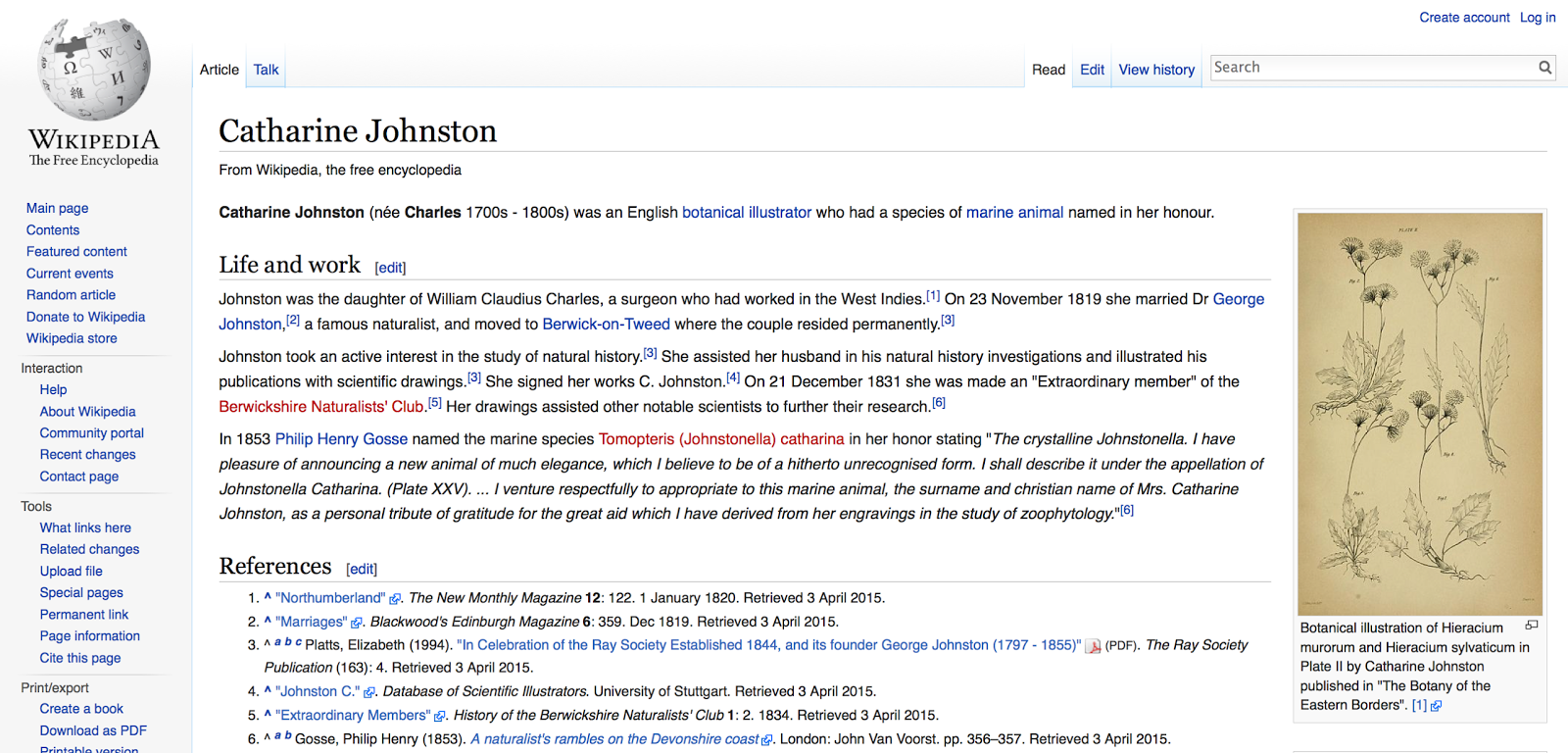The image size is (1568, 753).
Task: Click the Log in link
Action: click(1537, 18)
